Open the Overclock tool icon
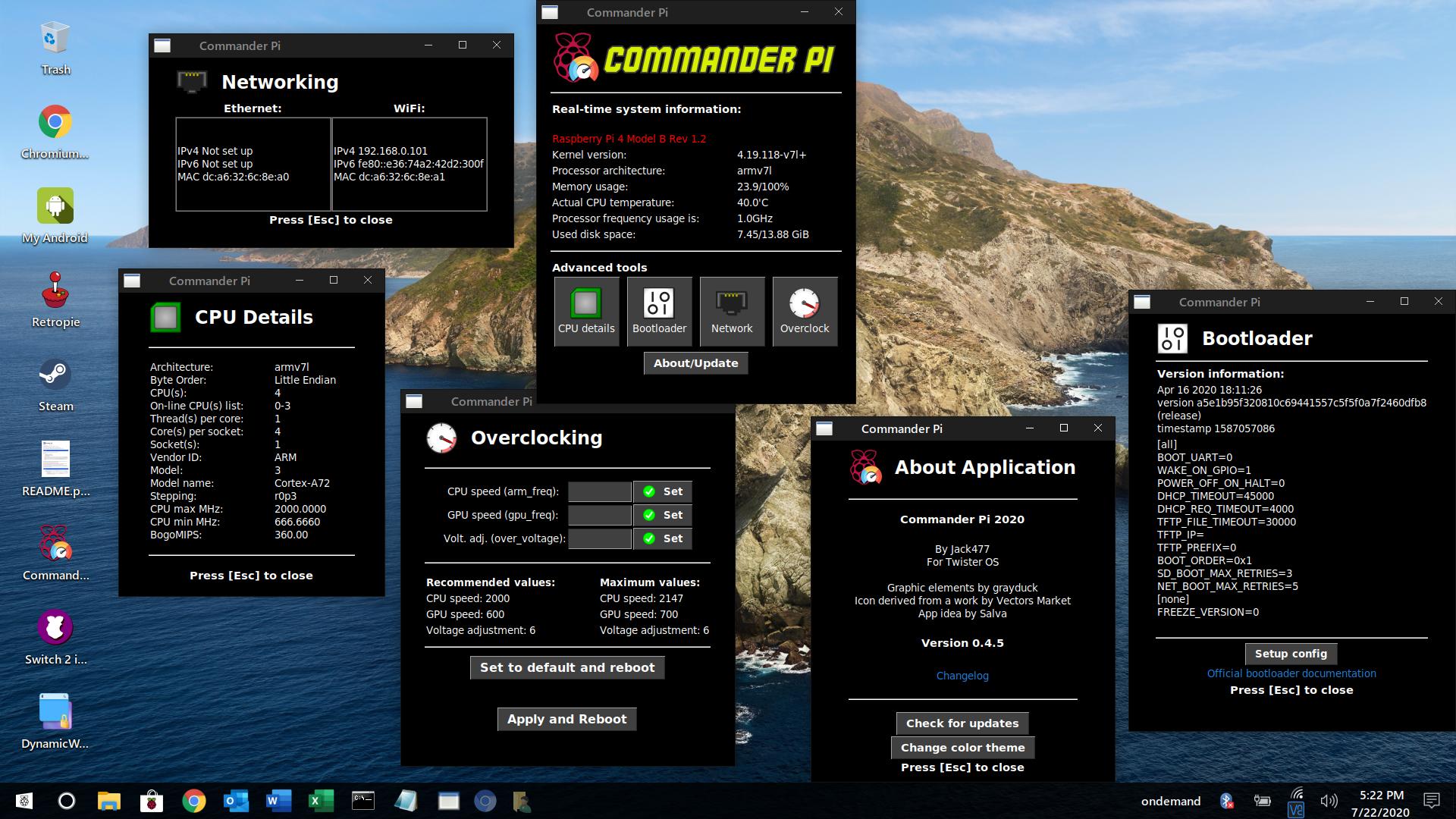 805,311
